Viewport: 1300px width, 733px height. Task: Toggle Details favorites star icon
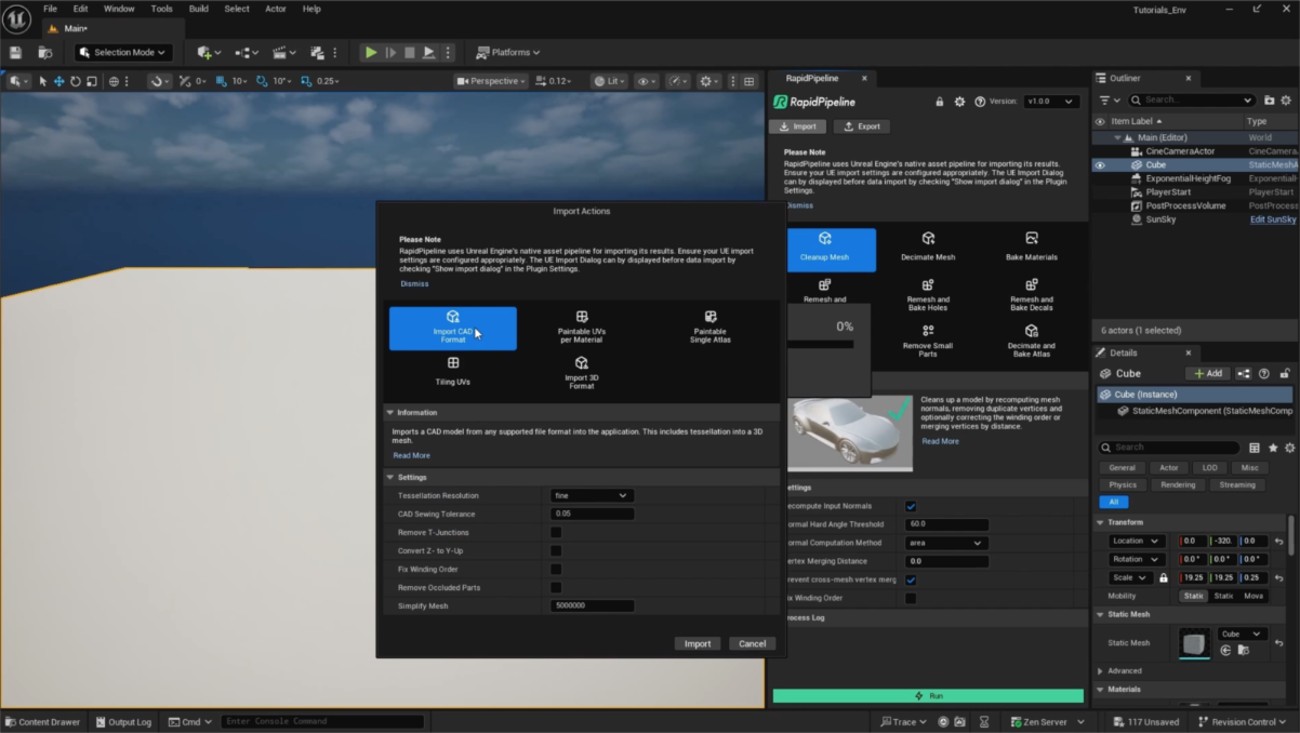1273,448
